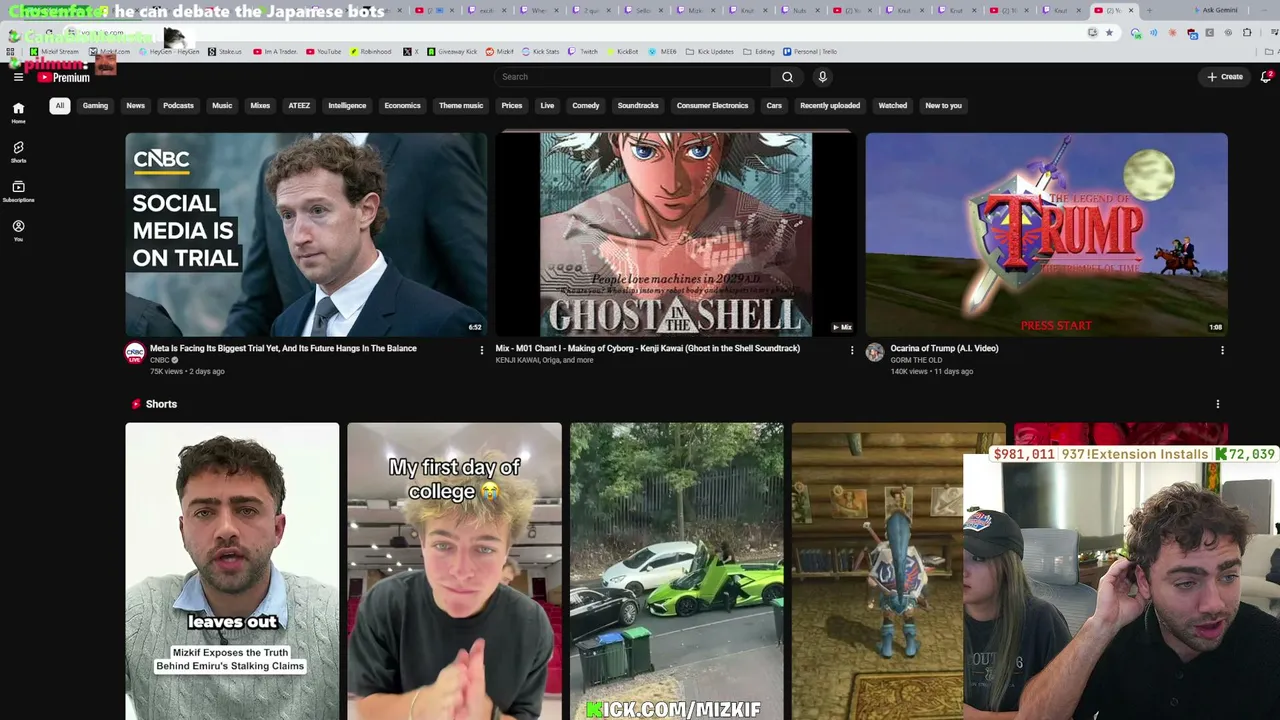Select the Music filter chip
Viewport: 1280px width, 720px height.
pyautogui.click(x=222, y=105)
